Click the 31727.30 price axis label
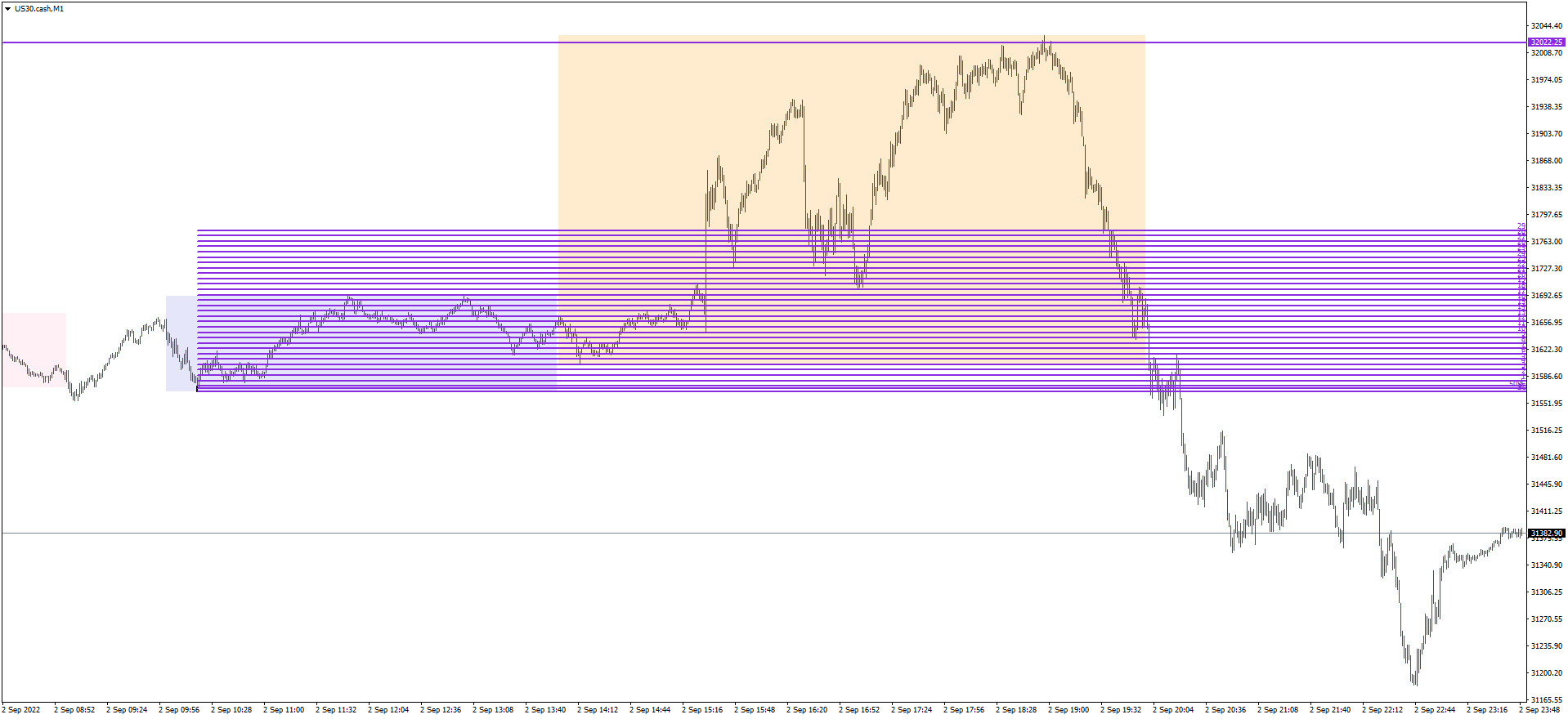Screen dimensions: 1568x719 coord(1546,269)
